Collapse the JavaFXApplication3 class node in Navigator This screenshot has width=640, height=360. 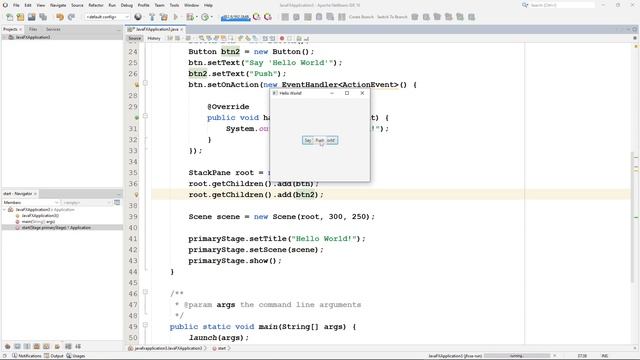4,209
